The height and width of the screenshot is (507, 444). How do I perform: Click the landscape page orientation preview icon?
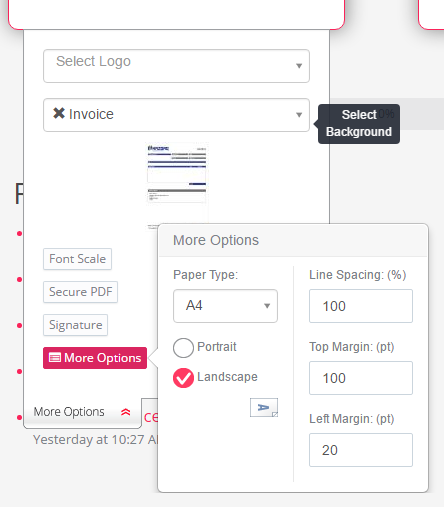pos(264,407)
